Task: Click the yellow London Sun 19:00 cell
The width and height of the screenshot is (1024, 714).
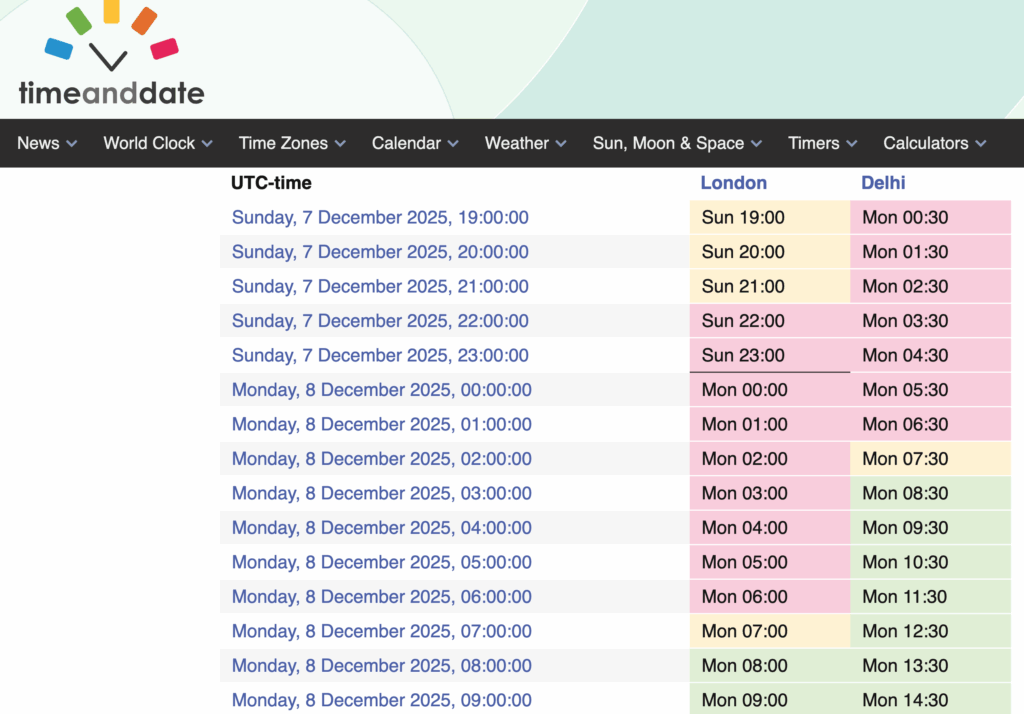Action: click(769, 218)
